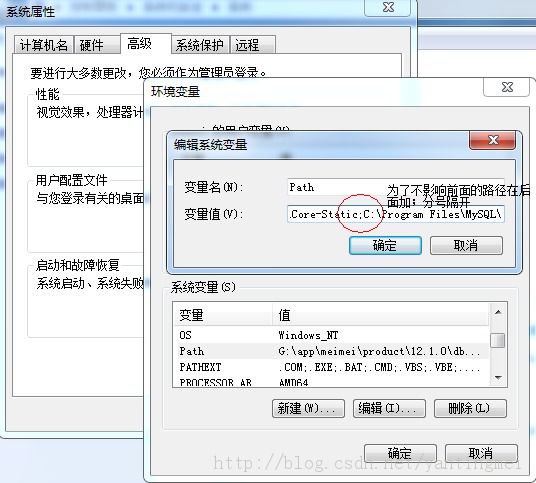The width and height of the screenshot is (536, 483).
Task: Click 确定 at bottom of 环境变量 window
Action: (400, 453)
